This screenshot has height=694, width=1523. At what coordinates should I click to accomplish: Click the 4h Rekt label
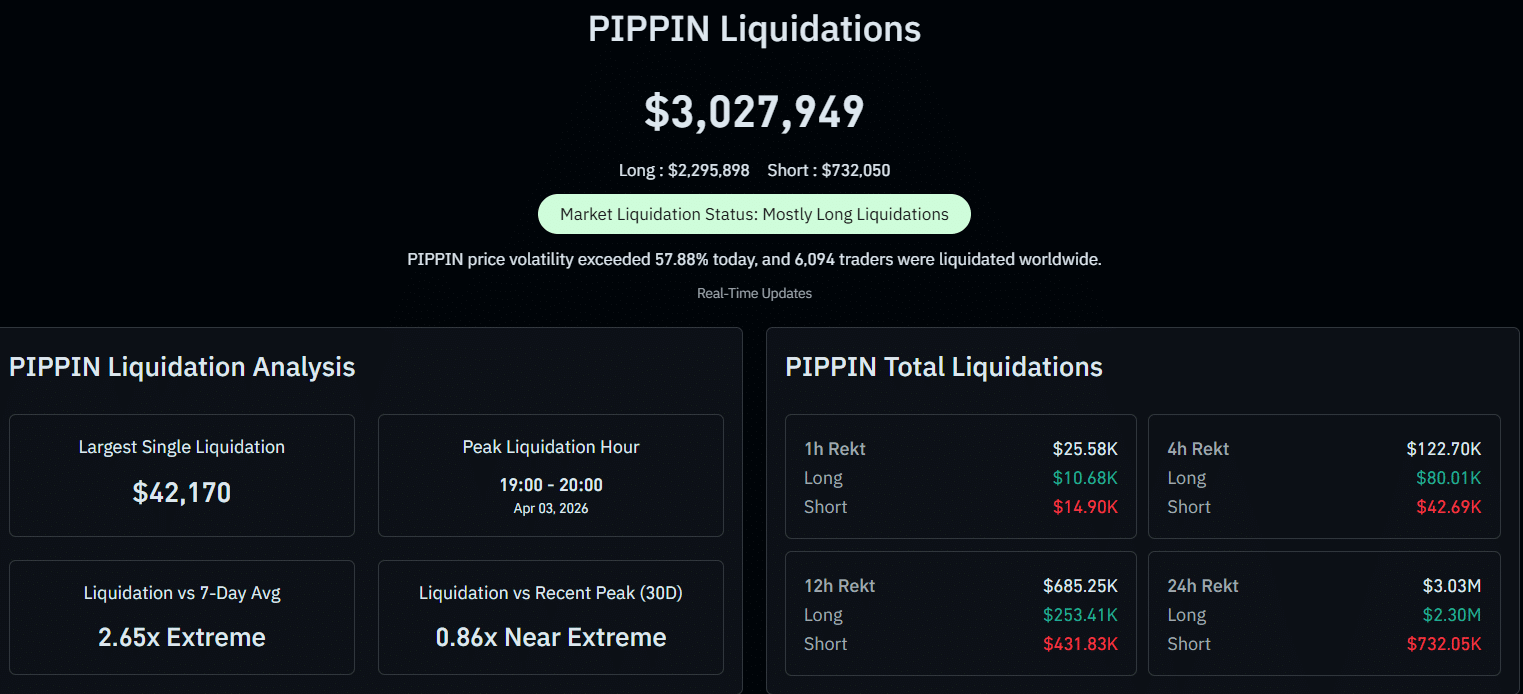point(1198,449)
